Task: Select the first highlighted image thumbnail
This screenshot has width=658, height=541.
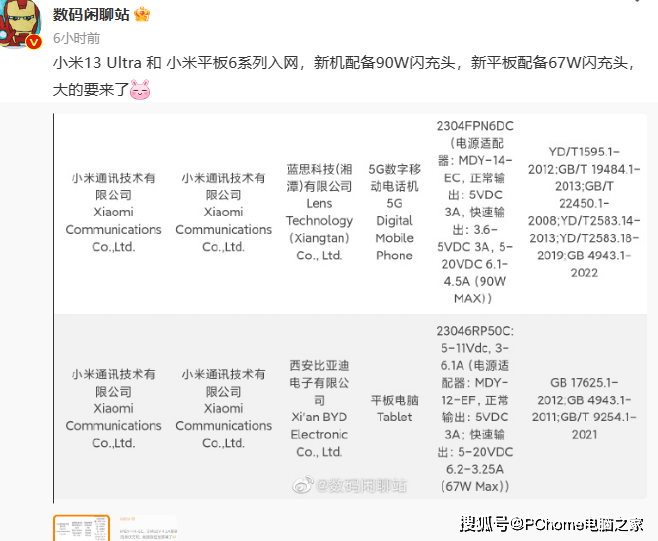Action: click(x=81, y=528)
